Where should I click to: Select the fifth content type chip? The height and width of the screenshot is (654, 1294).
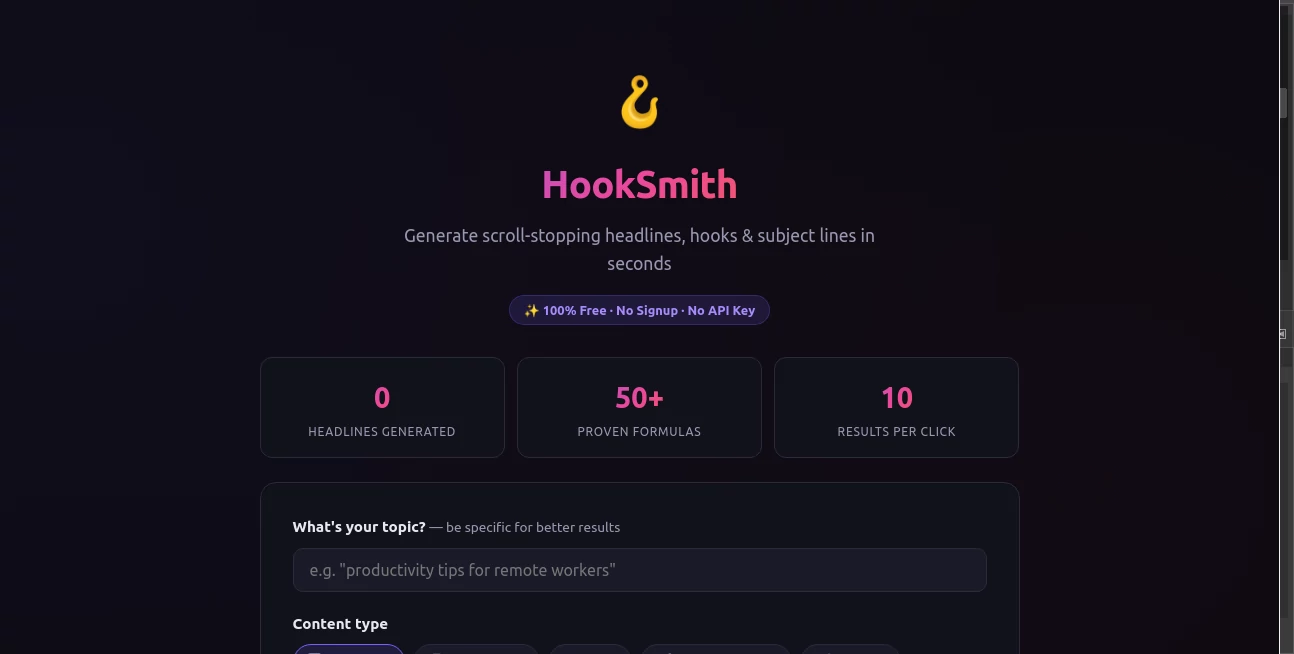point(850,652)
